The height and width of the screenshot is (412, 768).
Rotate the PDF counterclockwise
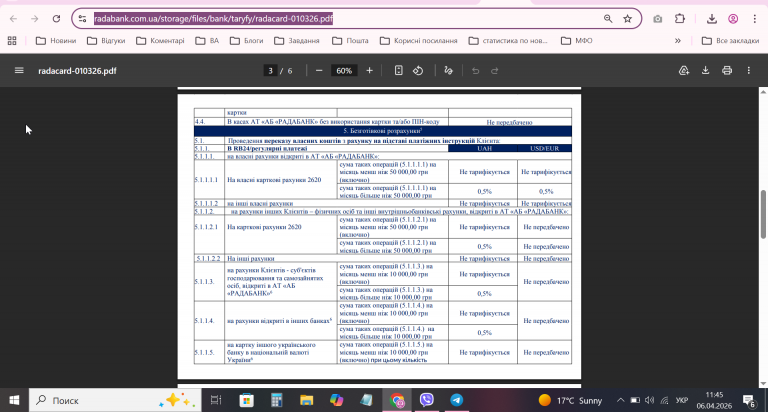click(x=418, y=71)
